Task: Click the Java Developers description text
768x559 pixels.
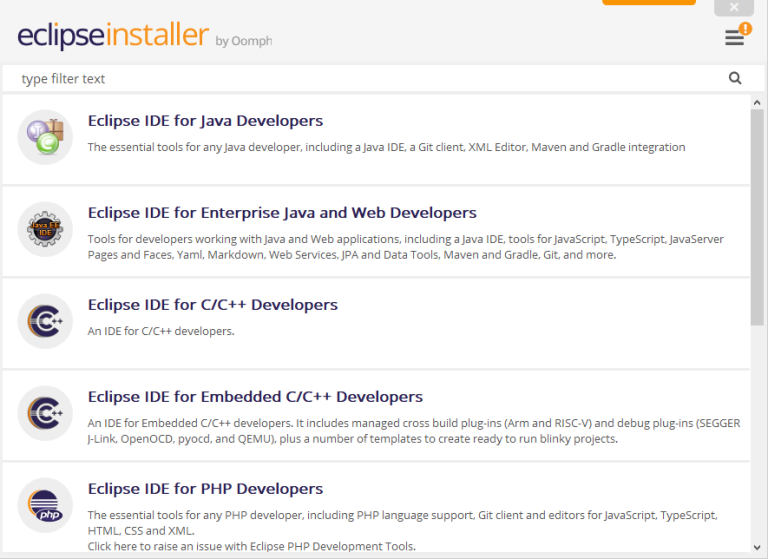Action: click(x=386, y=147)
